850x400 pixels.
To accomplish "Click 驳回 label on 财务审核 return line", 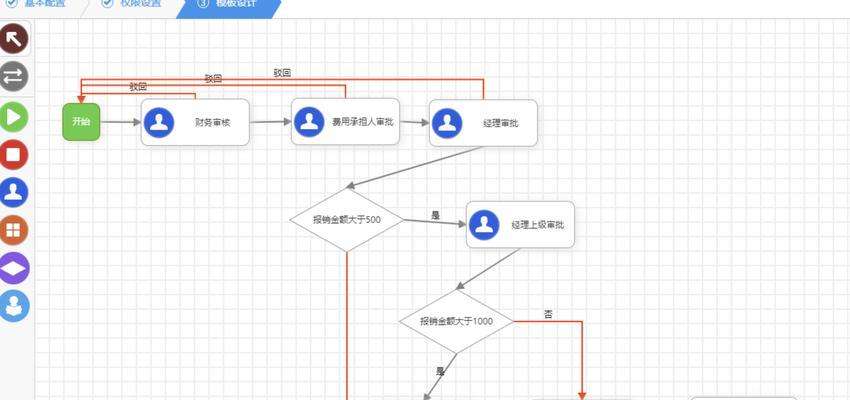I will [x=138, y=87].
